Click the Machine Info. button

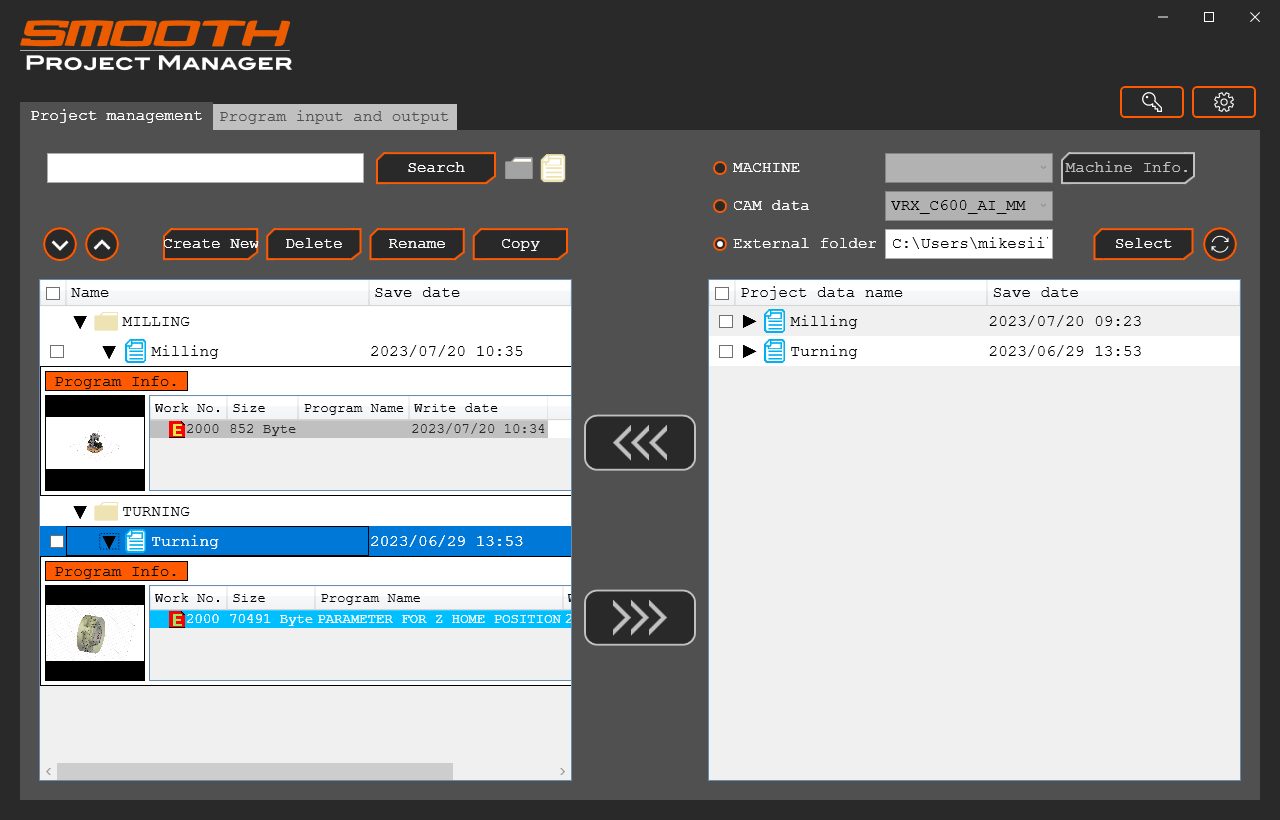[1127, 168]
